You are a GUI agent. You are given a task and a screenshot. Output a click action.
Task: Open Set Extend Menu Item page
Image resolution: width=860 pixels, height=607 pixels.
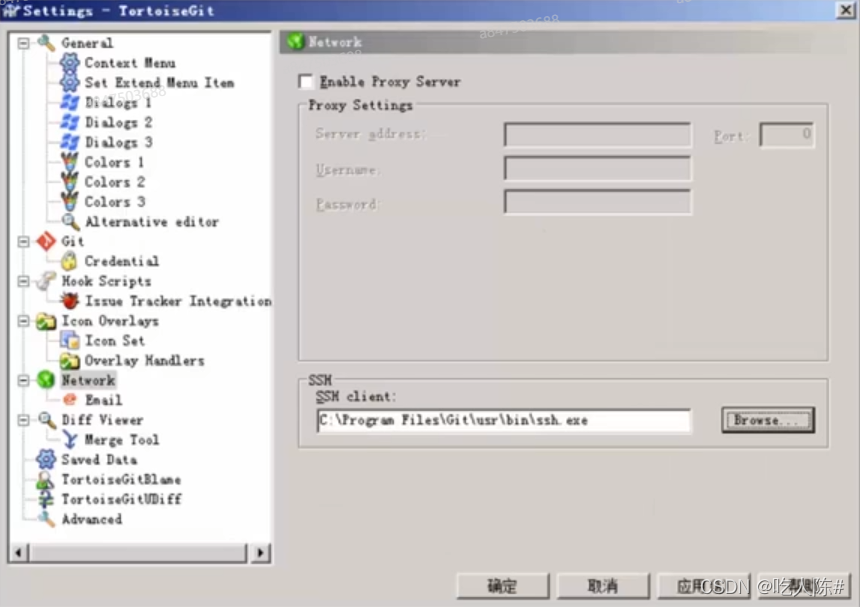tap(159, 83)
